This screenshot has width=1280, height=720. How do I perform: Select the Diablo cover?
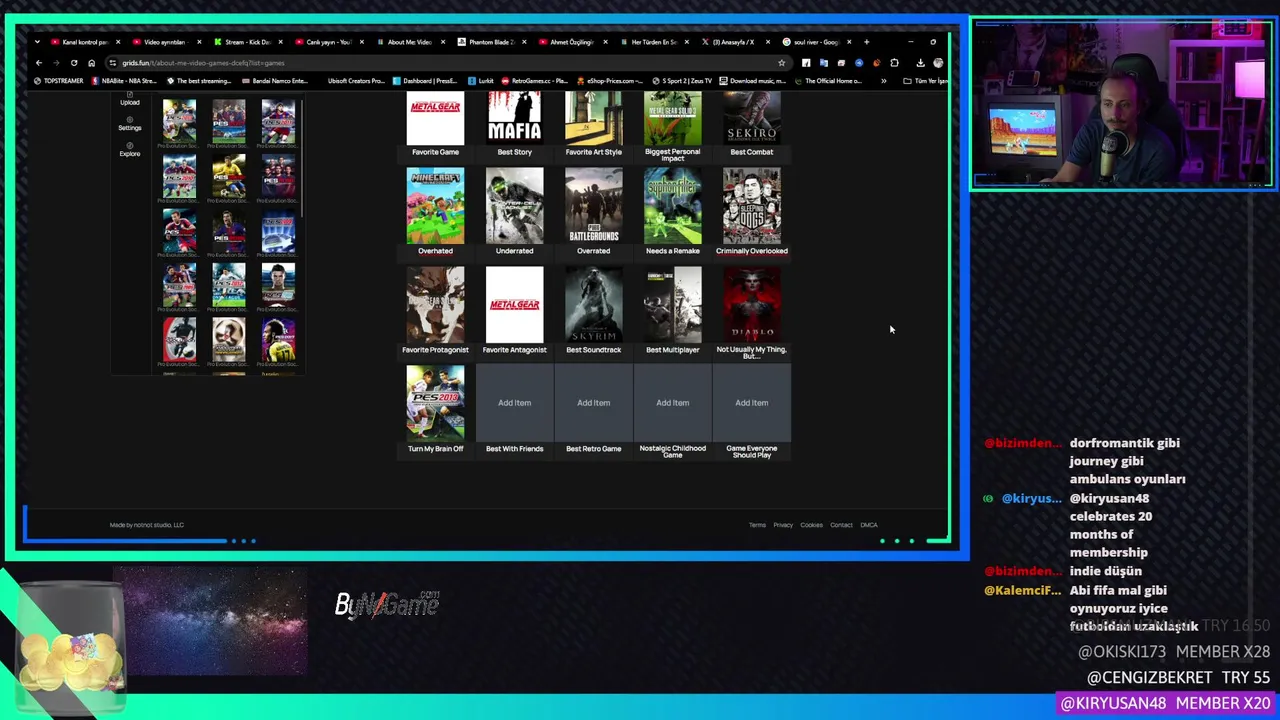pyautogui.click(x=752, y=305)
